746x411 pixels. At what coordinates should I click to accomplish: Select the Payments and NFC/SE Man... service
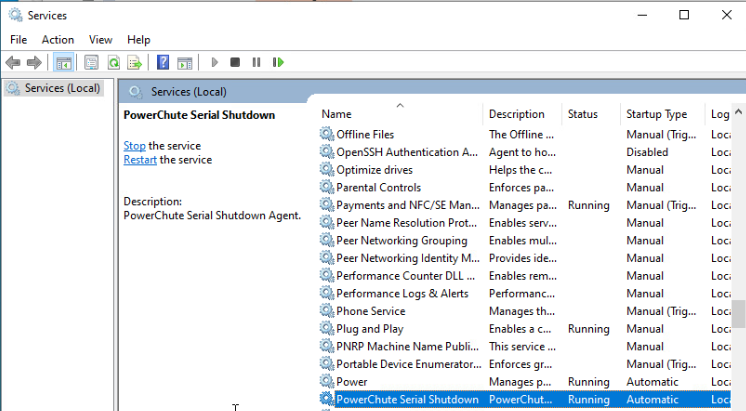[x=408, y=205]
